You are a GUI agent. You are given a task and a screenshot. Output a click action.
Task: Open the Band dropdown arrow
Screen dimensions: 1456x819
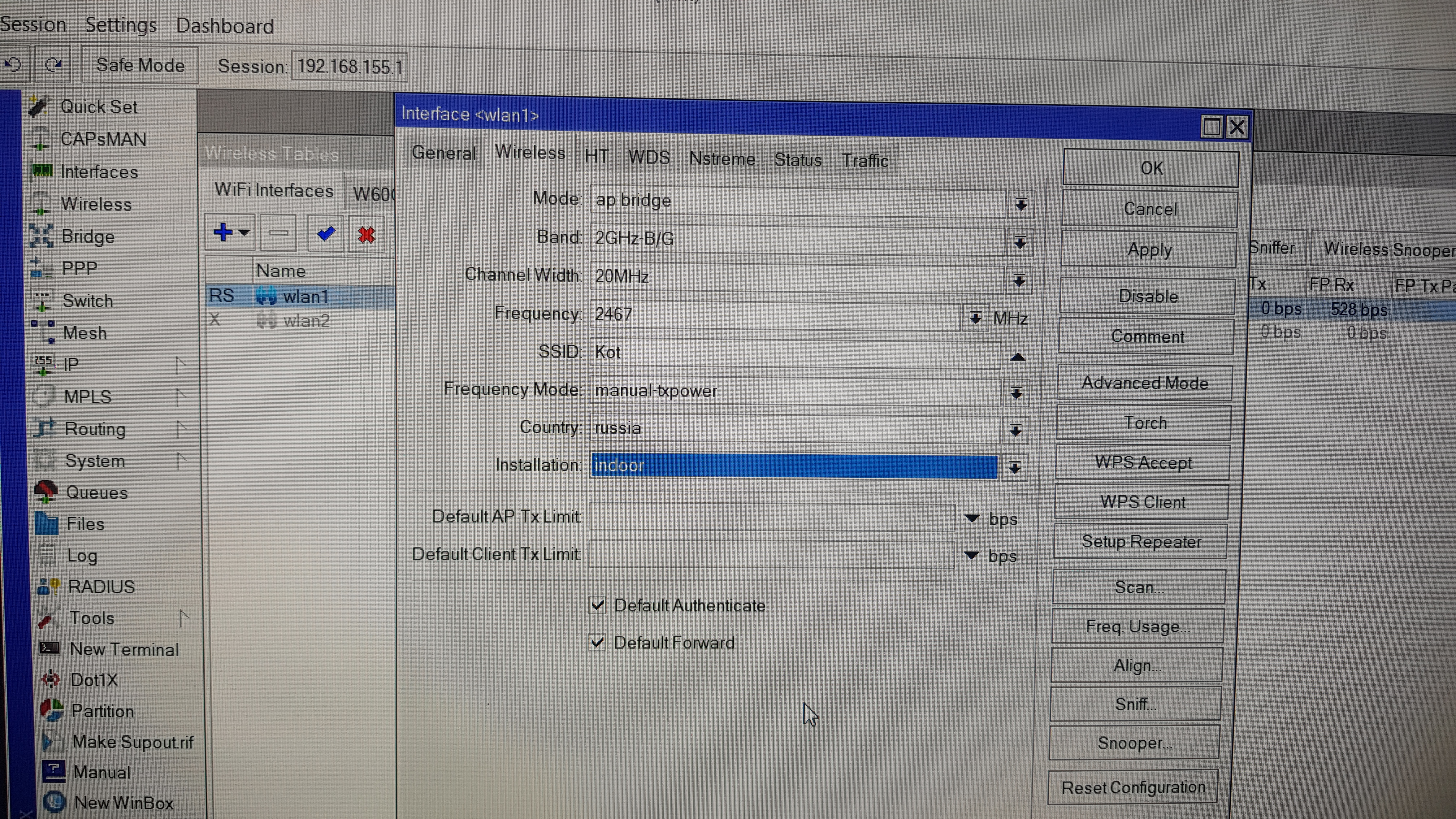click(x=1020, y=242)
